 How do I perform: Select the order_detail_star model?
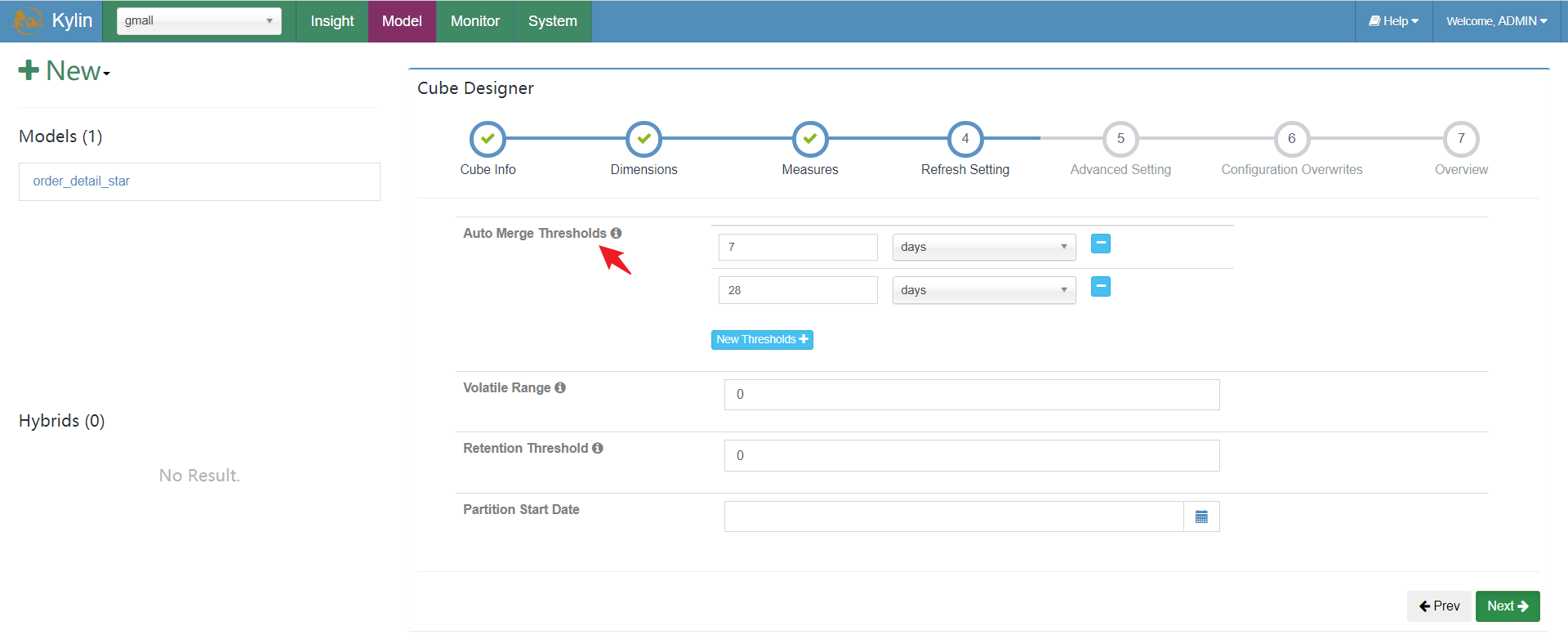pyautogui.click(x=199, y=181)
